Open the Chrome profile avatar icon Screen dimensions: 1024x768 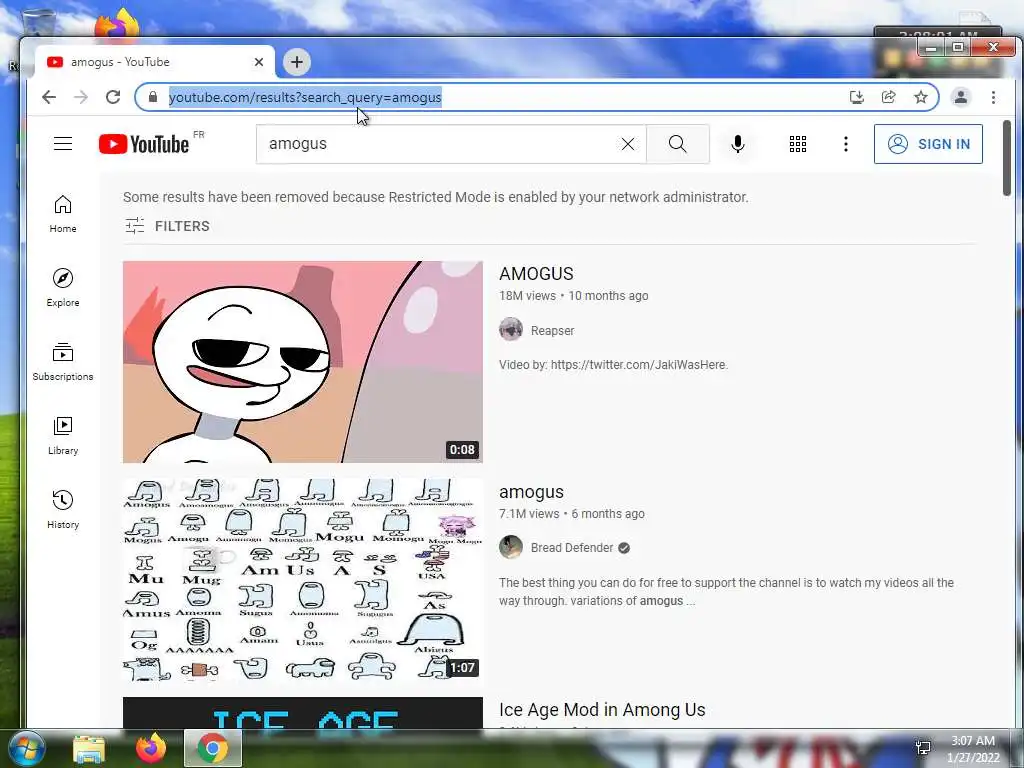(961, 97)
